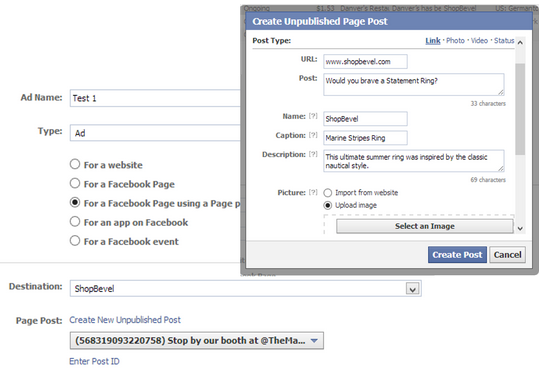This screenshot has height=371, width=545.
Task: Click the Select an Image button
Action: pyautogui.click(x=424, y=226)
